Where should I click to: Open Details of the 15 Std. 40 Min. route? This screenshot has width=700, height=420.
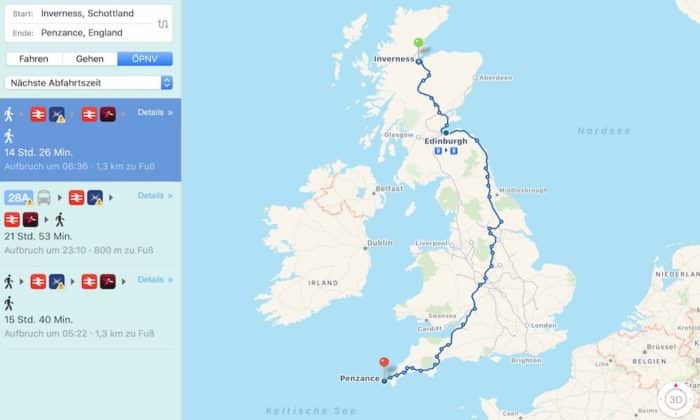(x=154, y=279)
